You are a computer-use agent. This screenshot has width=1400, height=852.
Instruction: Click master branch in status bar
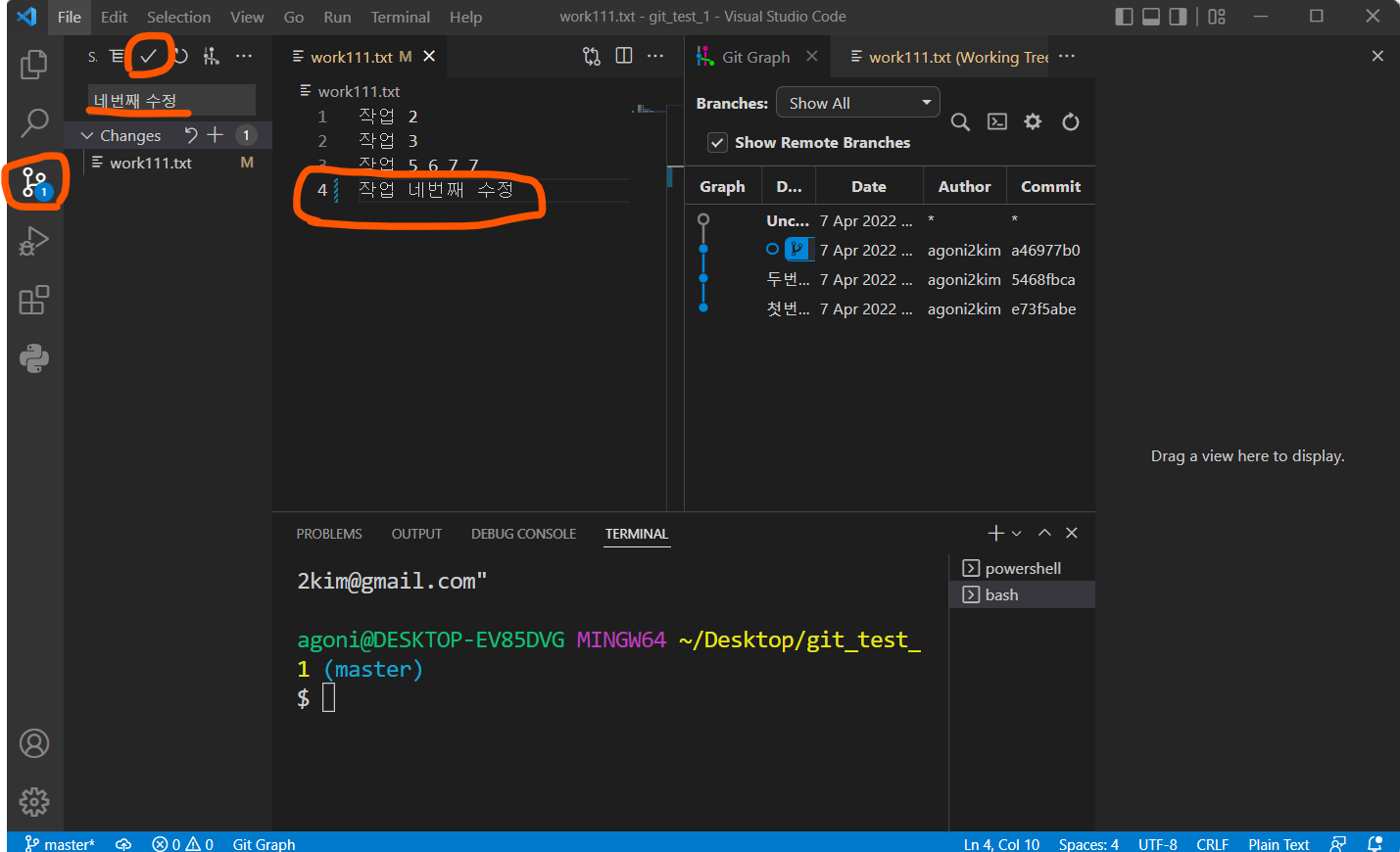click(x=60, y=843)
